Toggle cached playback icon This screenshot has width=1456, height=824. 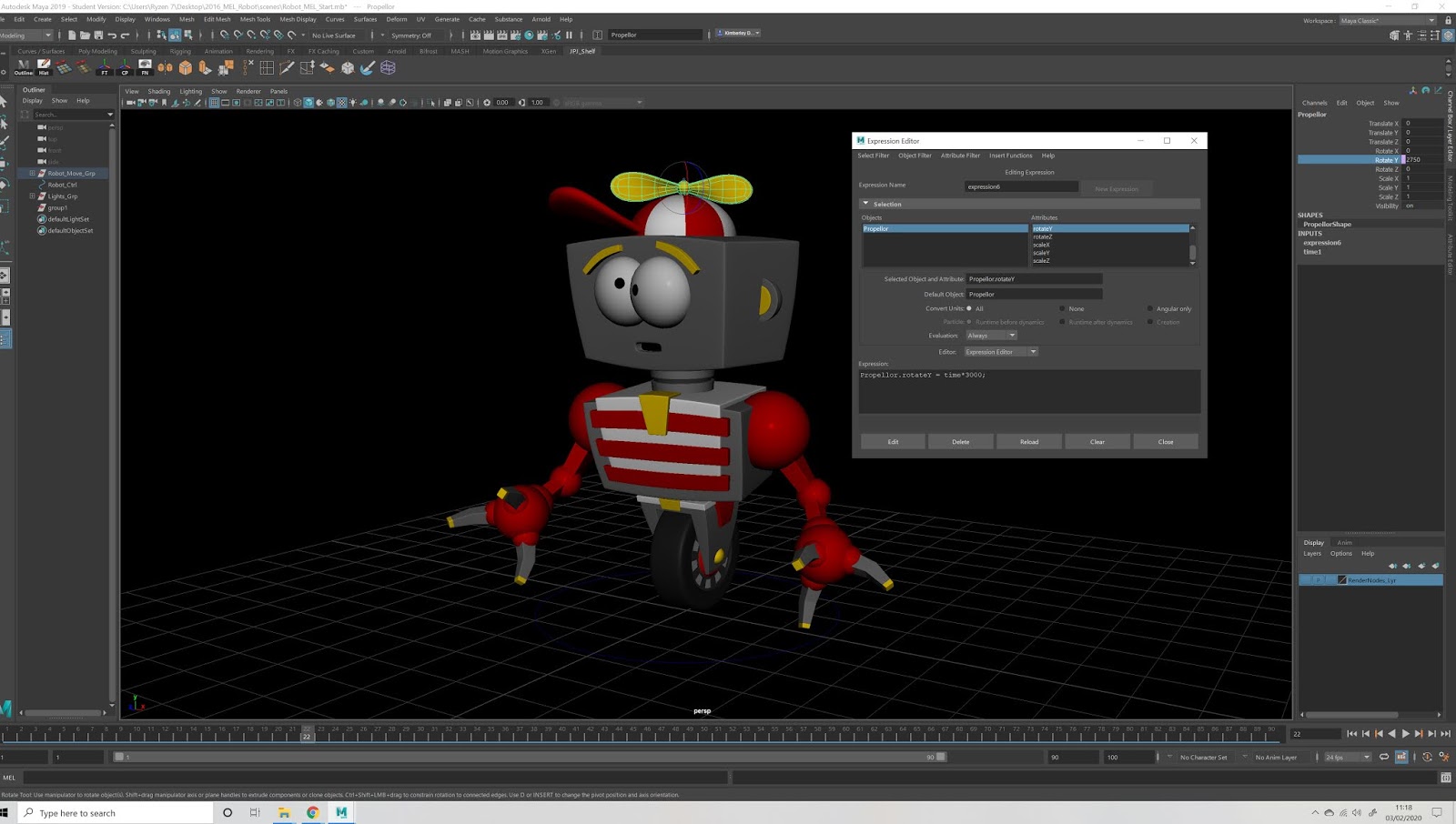[1401, 757]
